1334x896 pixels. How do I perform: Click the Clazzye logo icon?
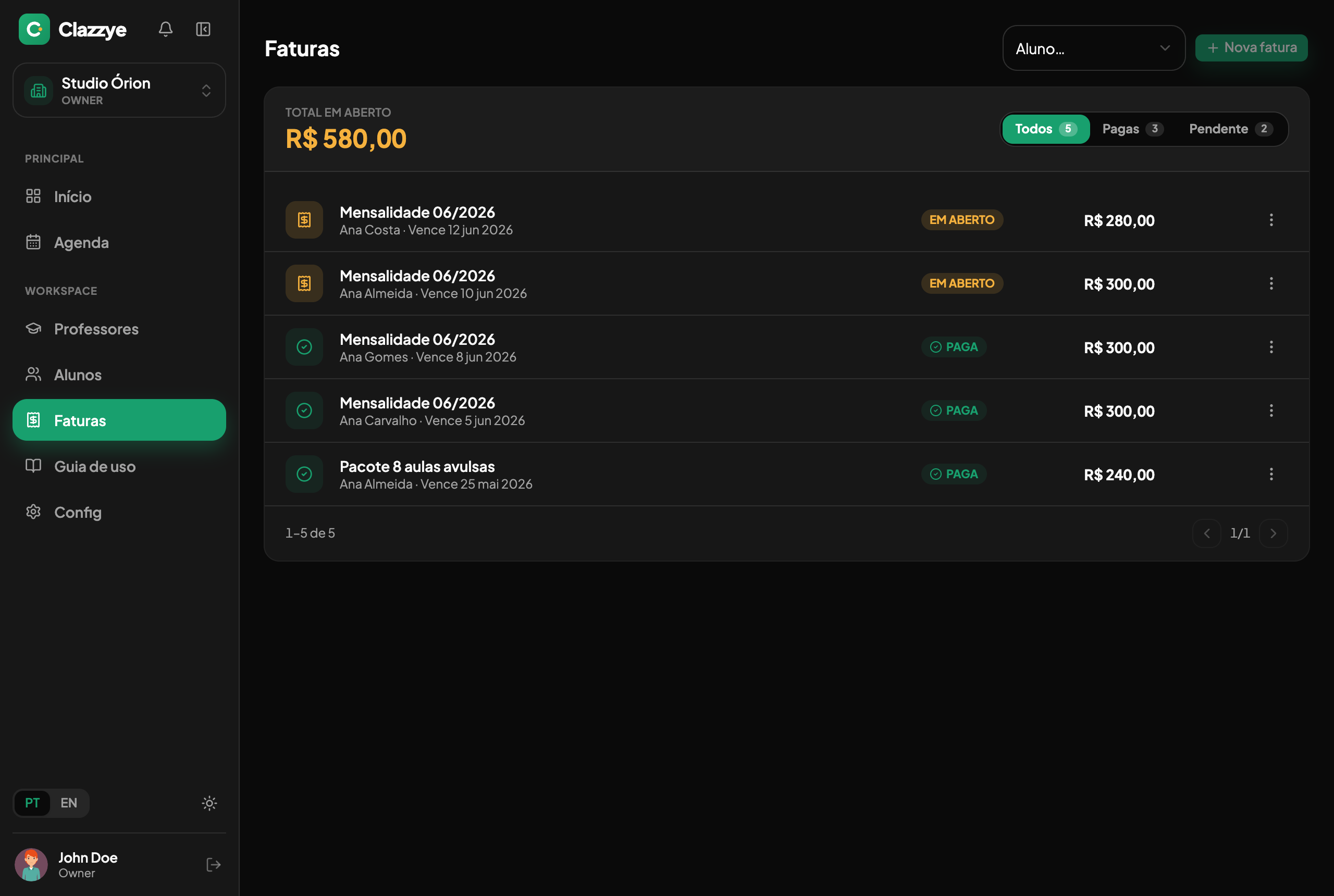tap(34, 29)
